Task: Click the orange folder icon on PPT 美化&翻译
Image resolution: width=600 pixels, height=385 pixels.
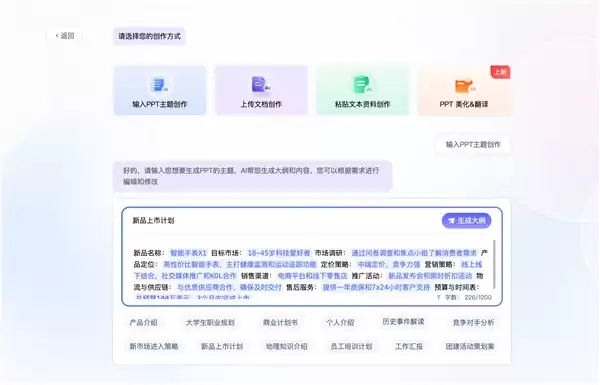Action: 465,85
